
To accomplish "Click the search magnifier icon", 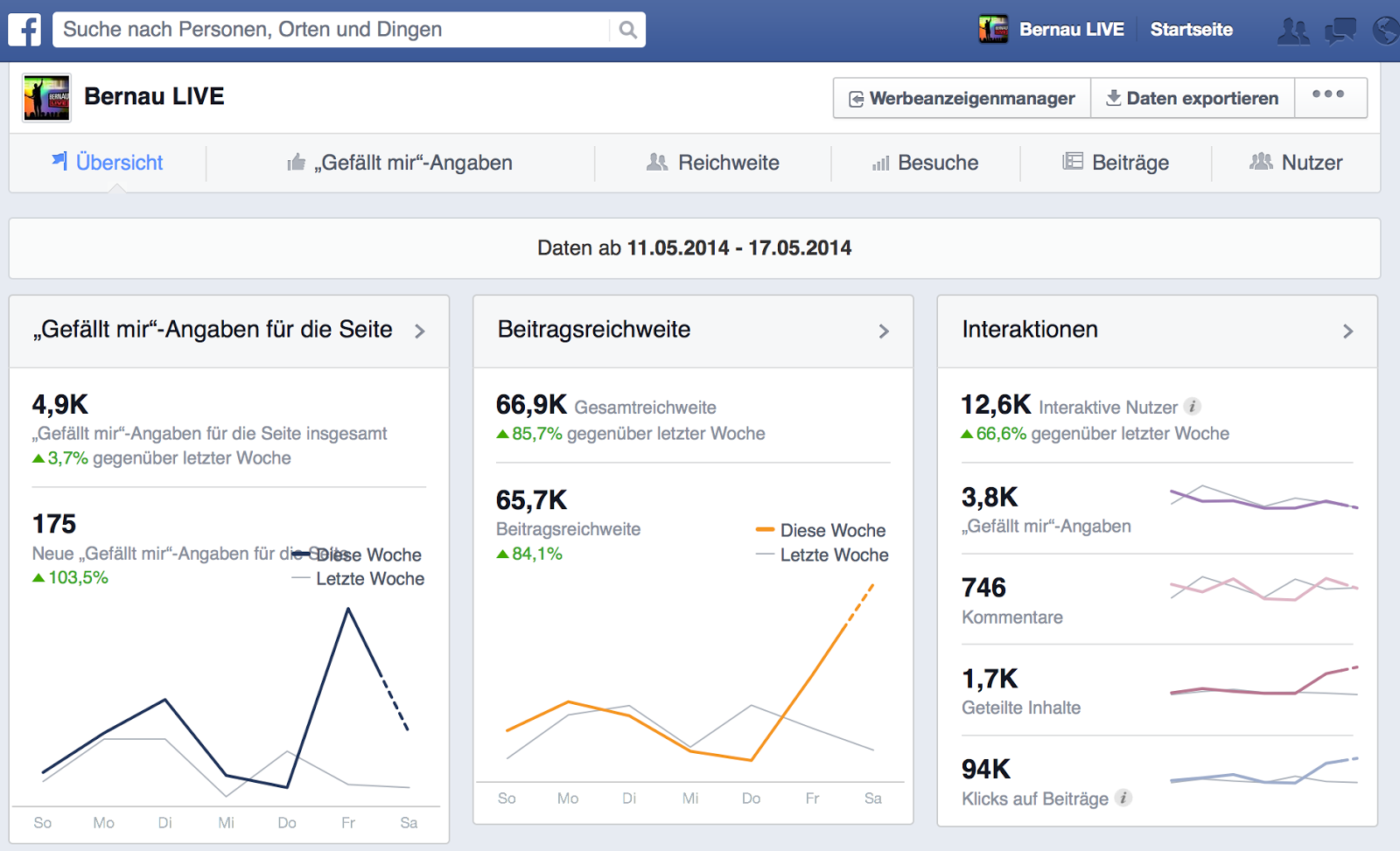I will (x=627, y=30).
